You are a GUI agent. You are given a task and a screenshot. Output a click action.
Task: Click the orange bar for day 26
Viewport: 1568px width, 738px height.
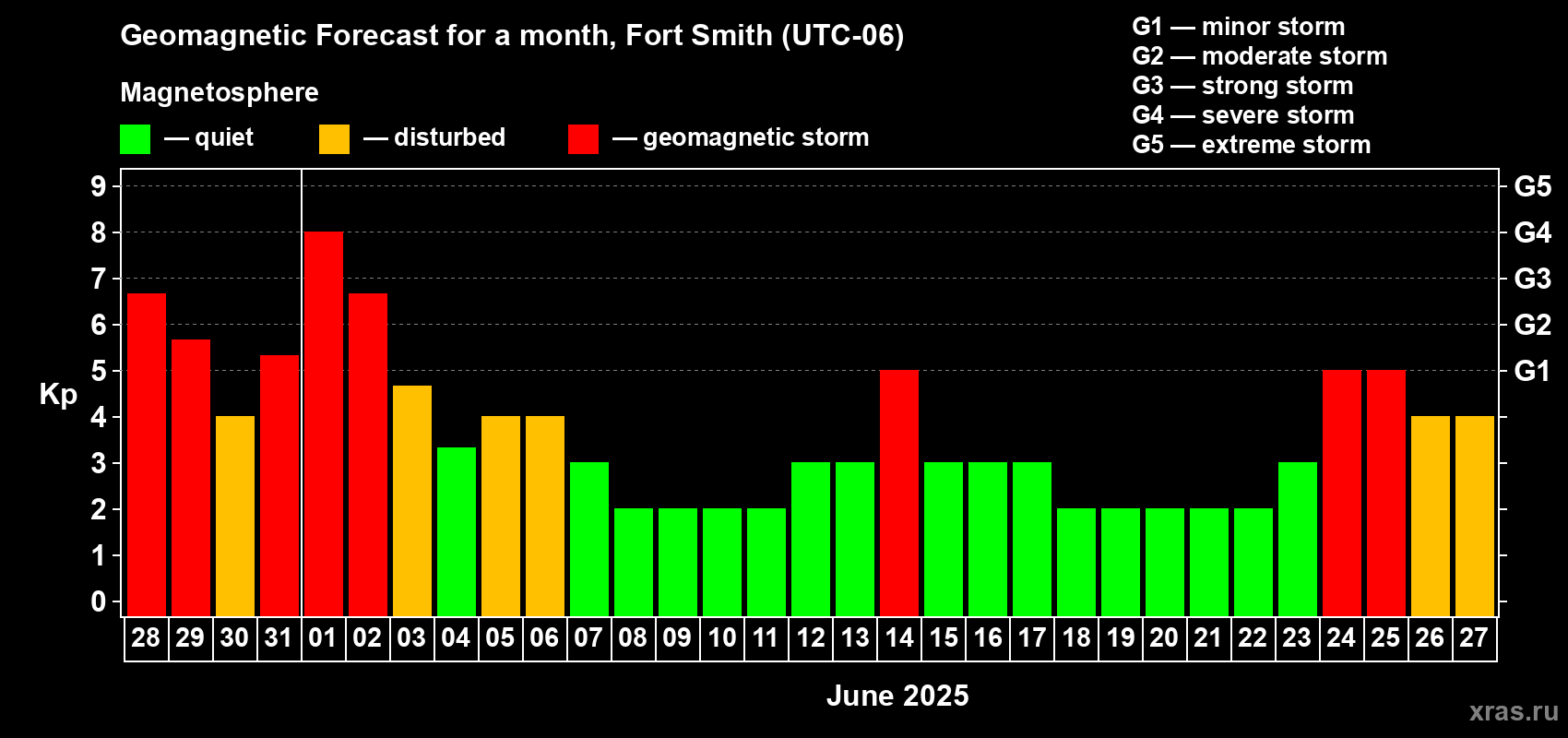(x=1431, y=517)
